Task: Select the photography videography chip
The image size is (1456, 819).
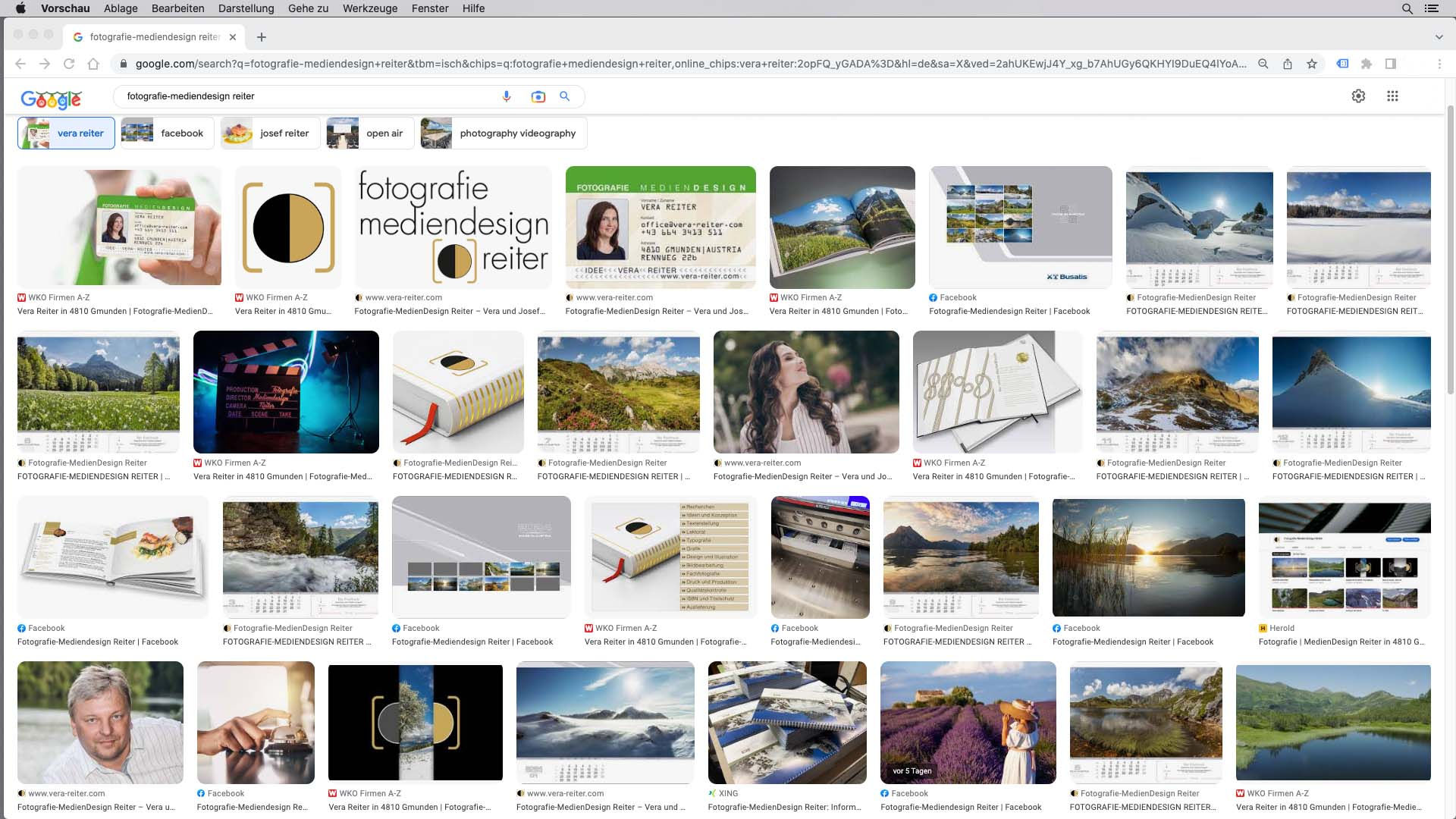Action: click(x=504, y=133)
